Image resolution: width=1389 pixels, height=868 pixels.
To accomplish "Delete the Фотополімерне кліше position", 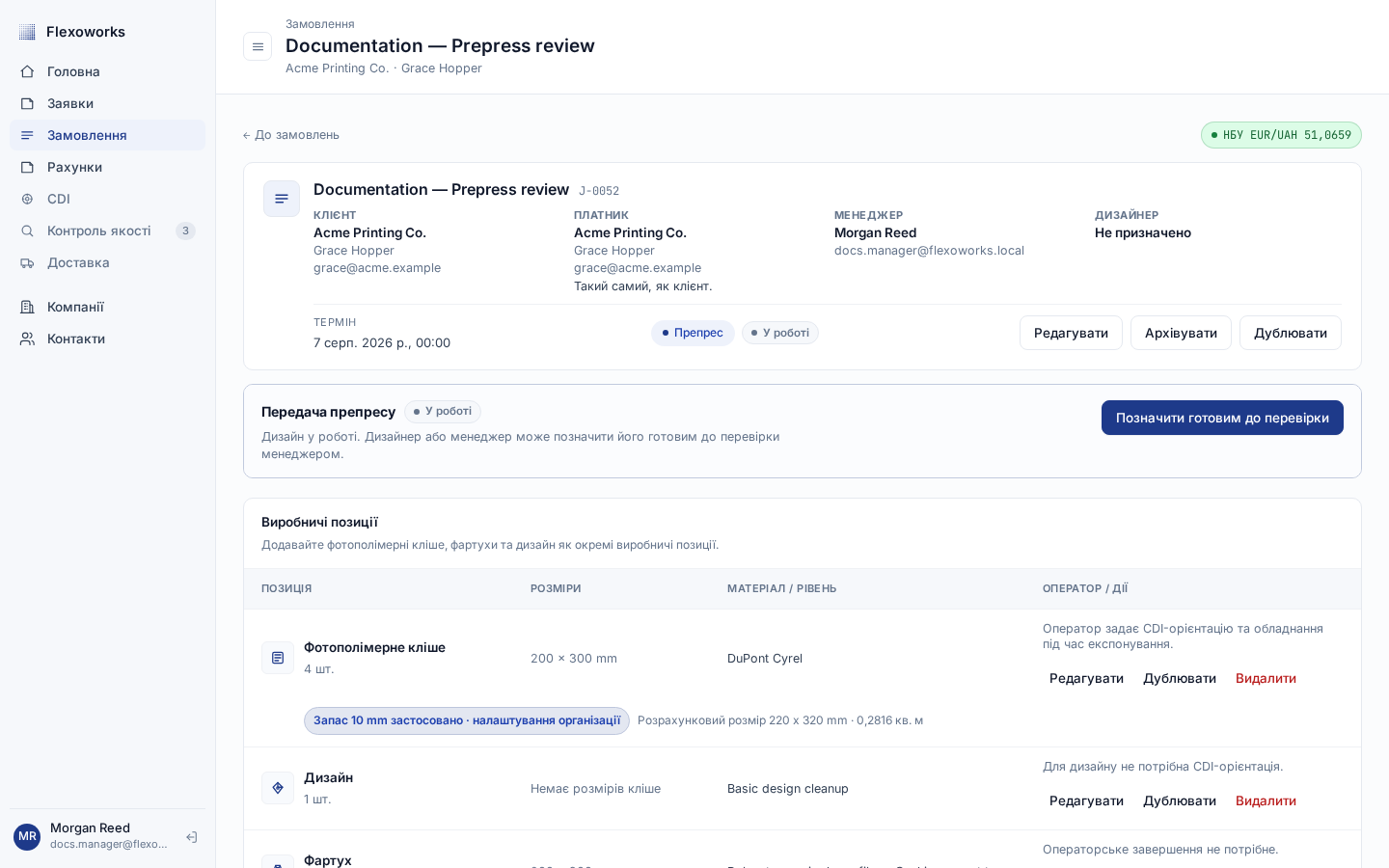I will point(1266,678).
